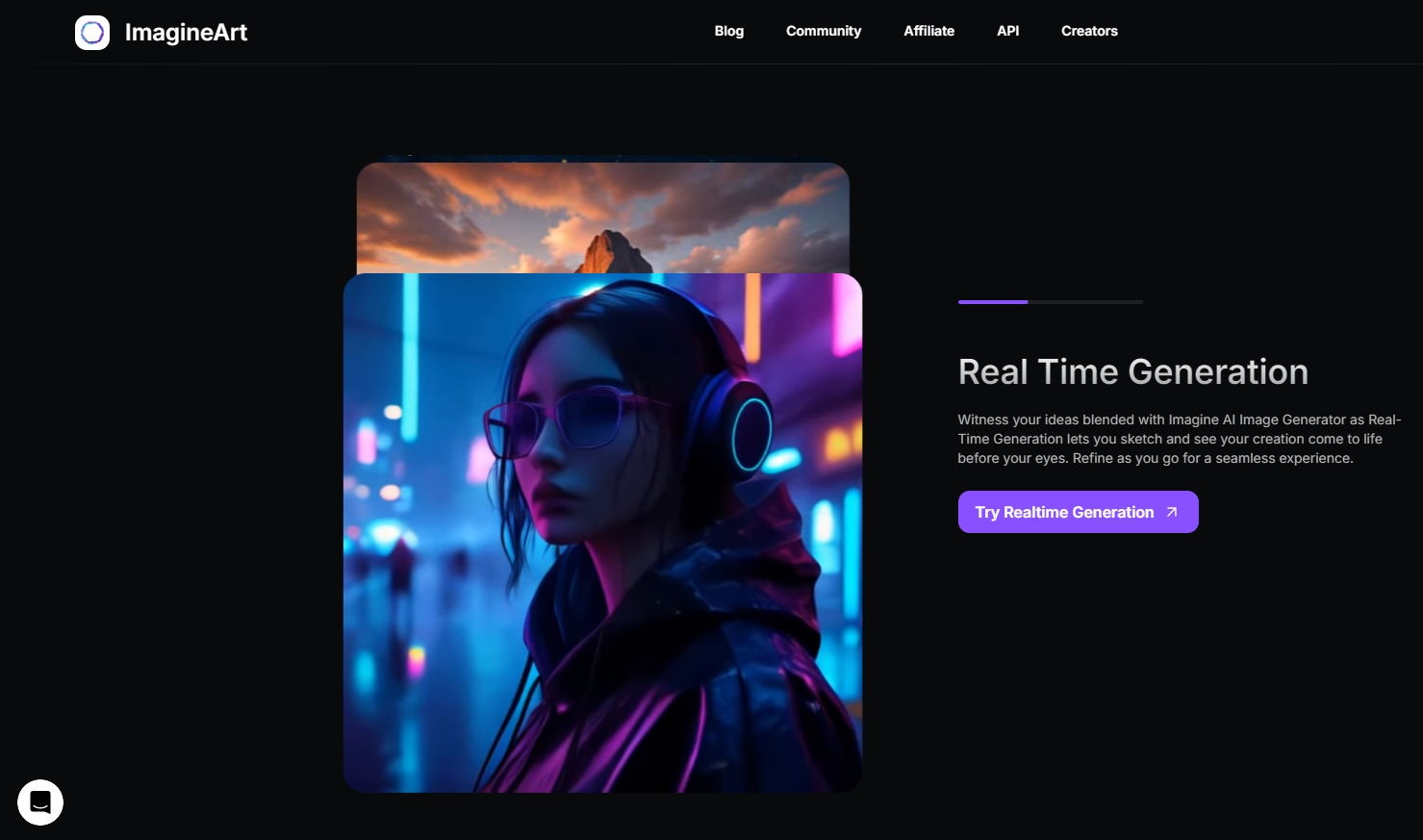The height and width of the screenshot is (840, 1423).
Task: Open the Creators page
Action: click(1089, 31)
